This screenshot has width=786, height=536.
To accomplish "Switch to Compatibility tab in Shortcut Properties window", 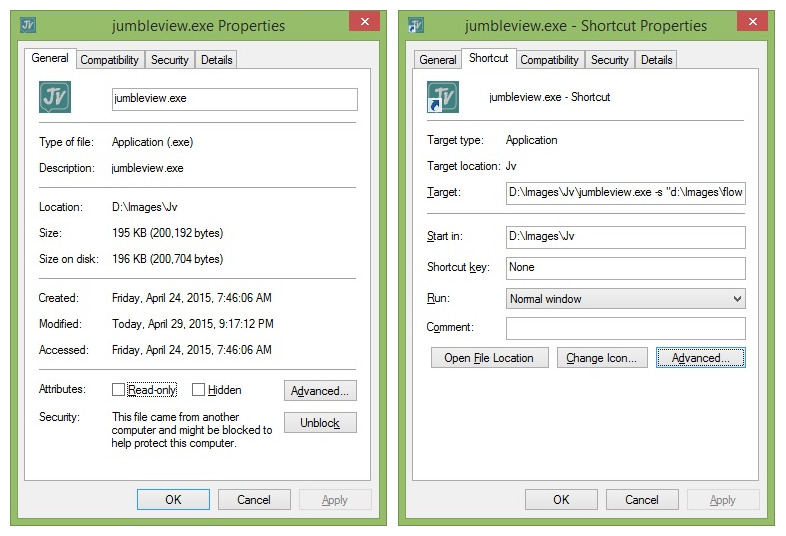I will pyautogui.click(x=549, y=60).
